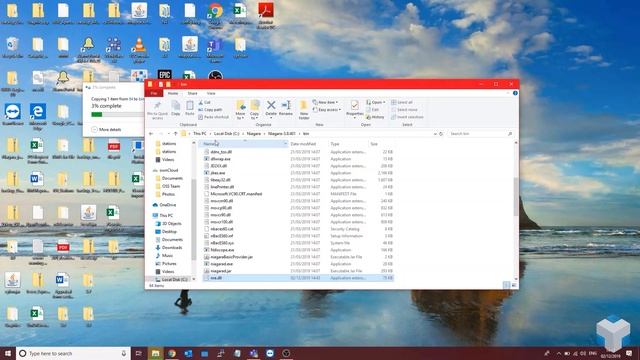Select Copy path in the Clipboard group
Image resolution: width=640 pixels, height=360 pixels.
(210, 110)
